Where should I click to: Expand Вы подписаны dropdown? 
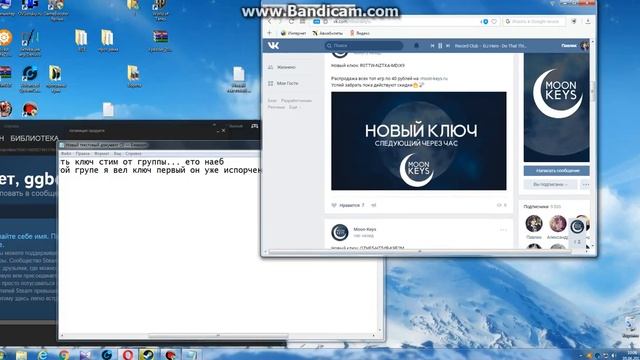tap(550, 184)
